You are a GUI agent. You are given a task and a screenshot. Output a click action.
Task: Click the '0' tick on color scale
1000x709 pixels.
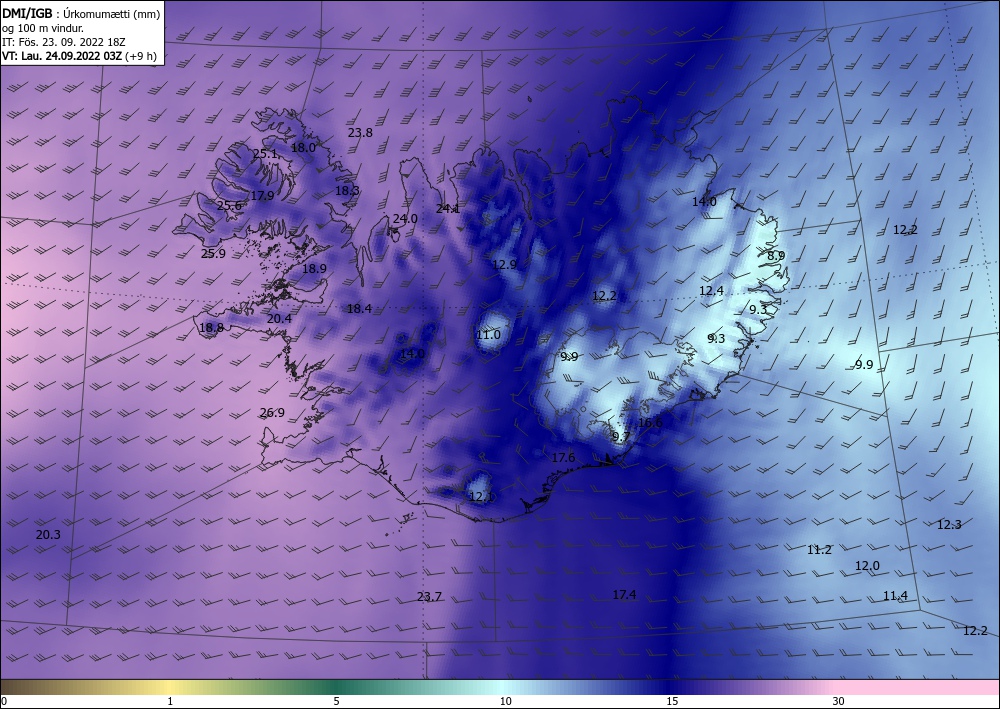tap(4, 701)
